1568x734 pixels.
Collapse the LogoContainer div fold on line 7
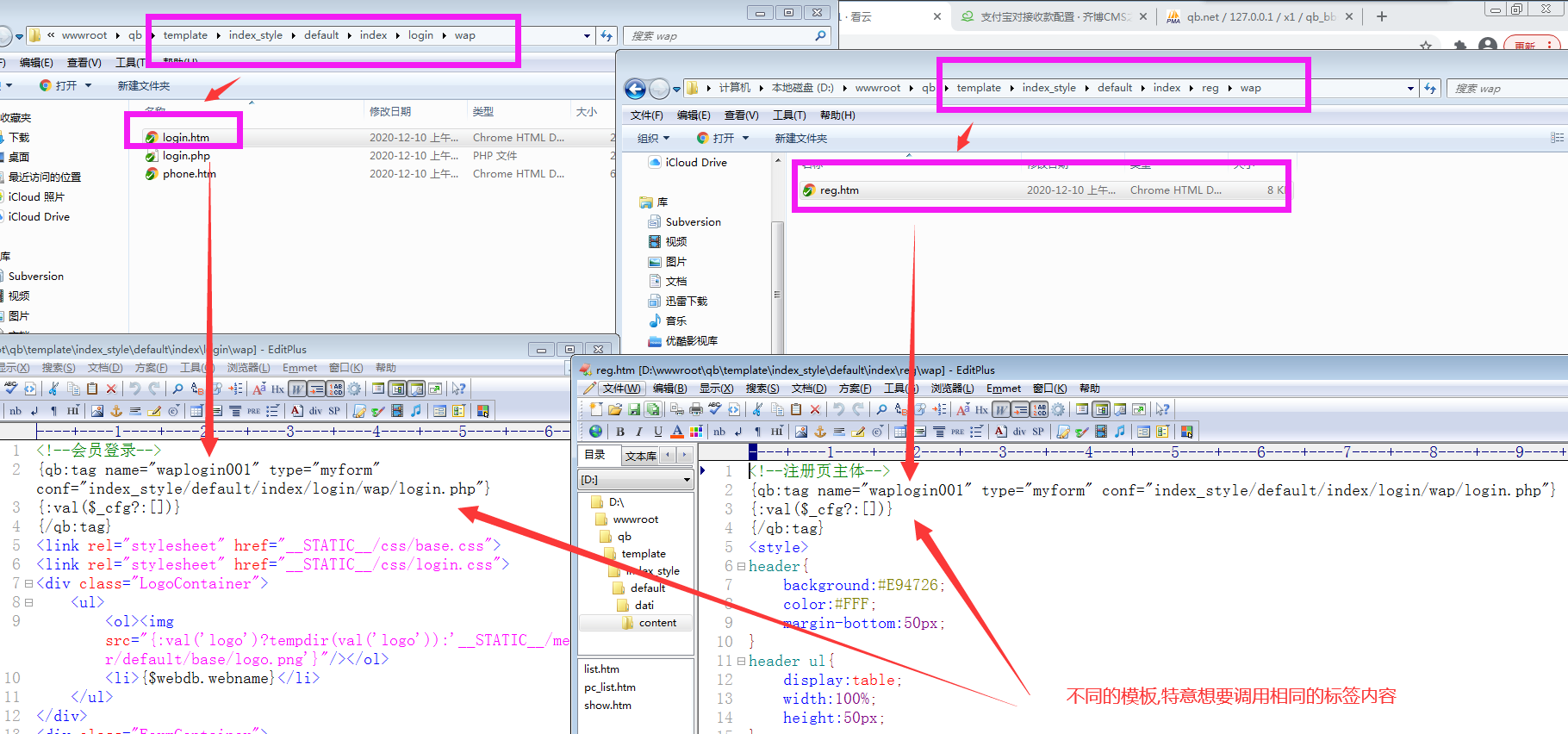(28, 584)
